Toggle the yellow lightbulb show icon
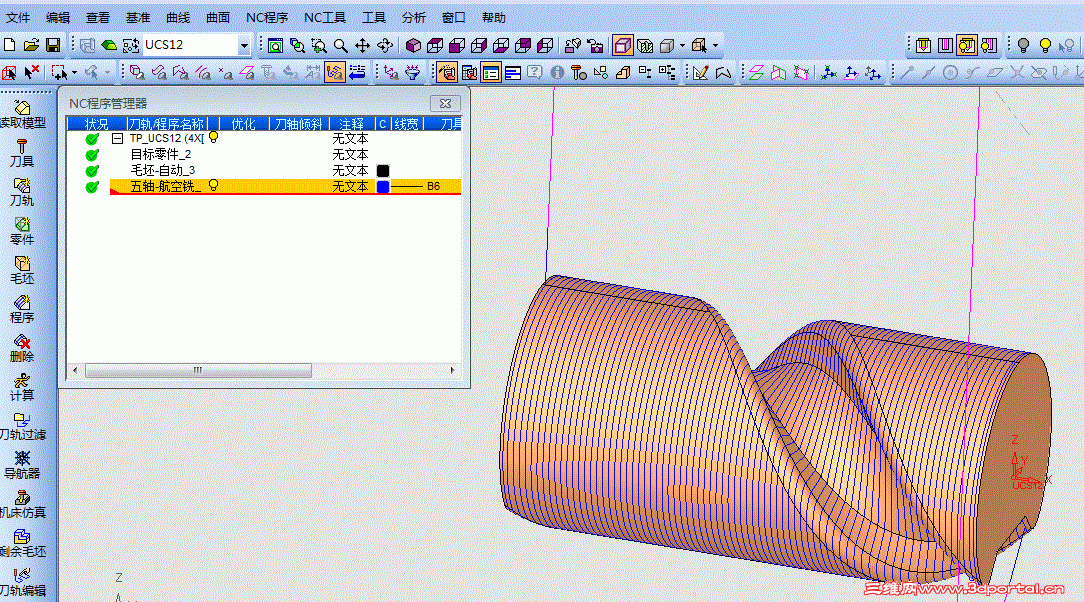Screen dimensions: 1084x602 (x=1045, y=46)
